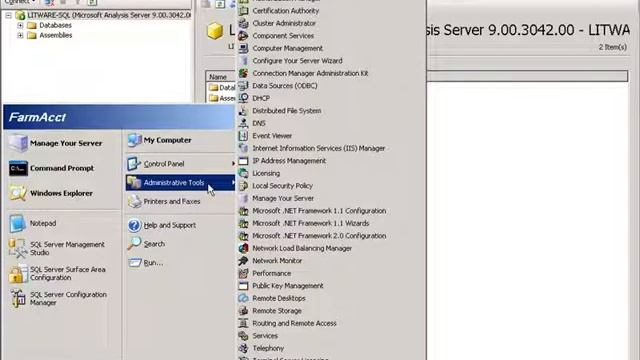This screenshot has height=360, width=640.
Task: Click .NET Framework 1.1 Wizards icon
Action: click(243, 223)
